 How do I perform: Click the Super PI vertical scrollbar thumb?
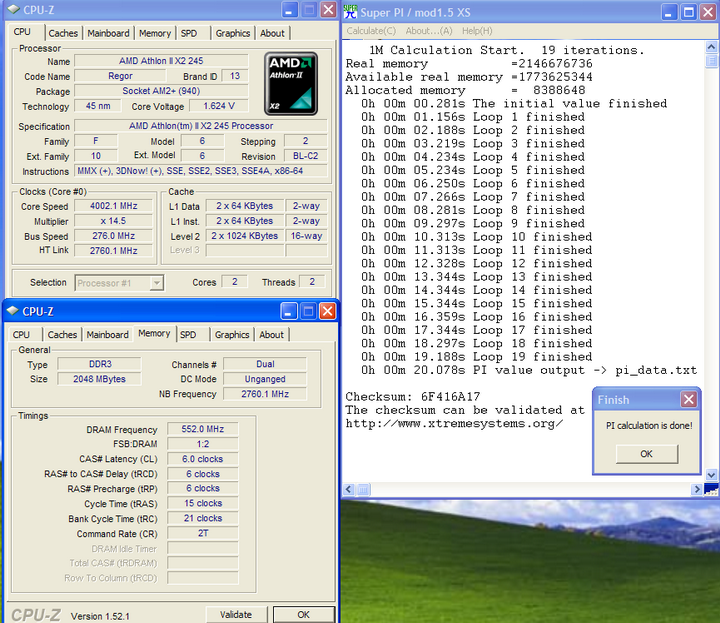(711, 61)
